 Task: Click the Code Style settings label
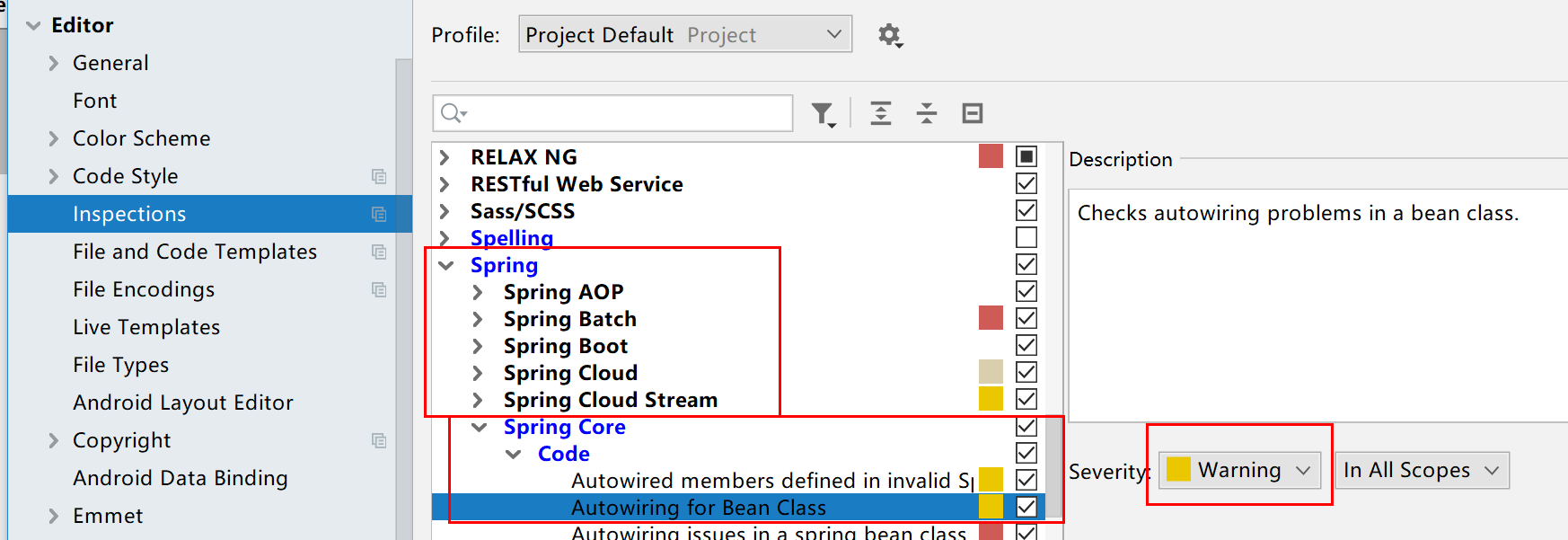126,176
